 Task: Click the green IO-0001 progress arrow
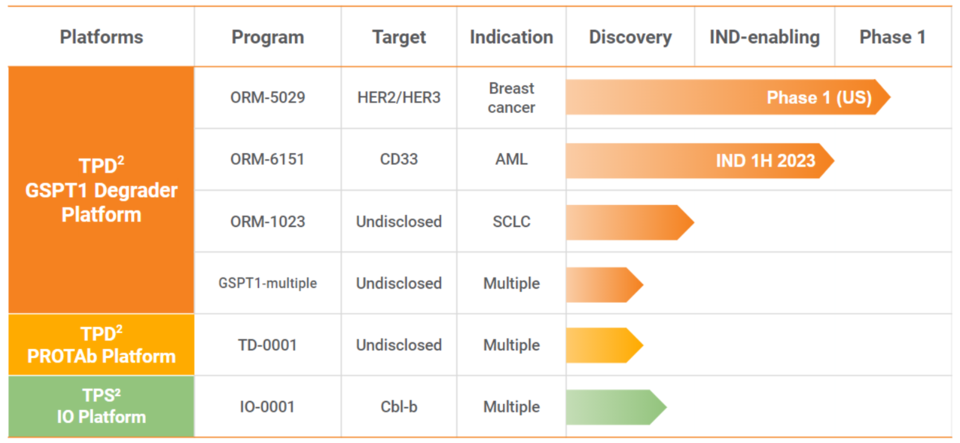pyautogui.click(x=615, y=407)
